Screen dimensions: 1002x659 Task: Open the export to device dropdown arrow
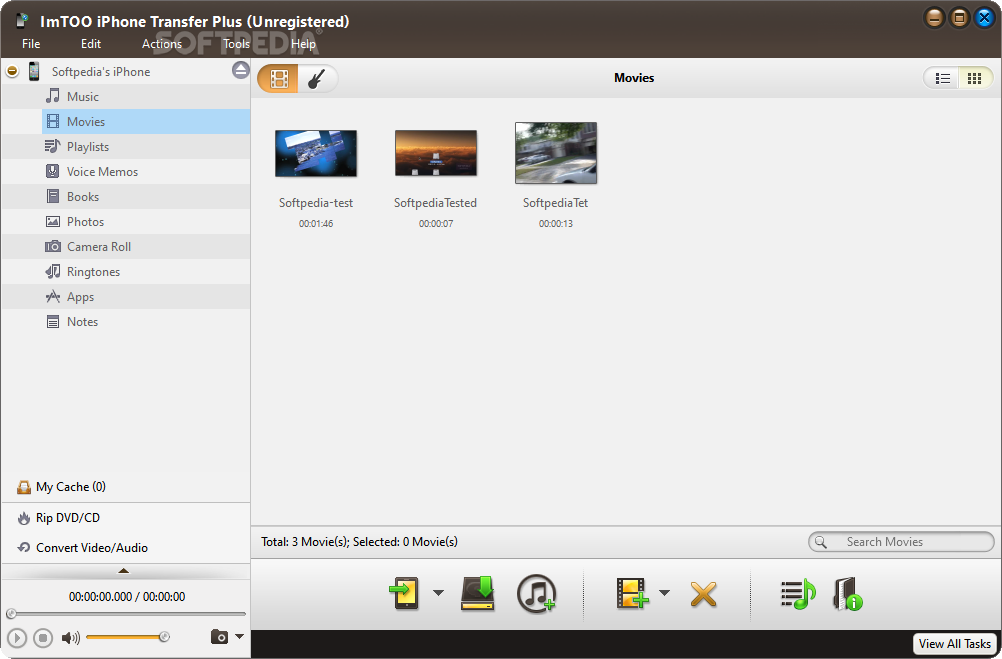[x=438, y=593]
